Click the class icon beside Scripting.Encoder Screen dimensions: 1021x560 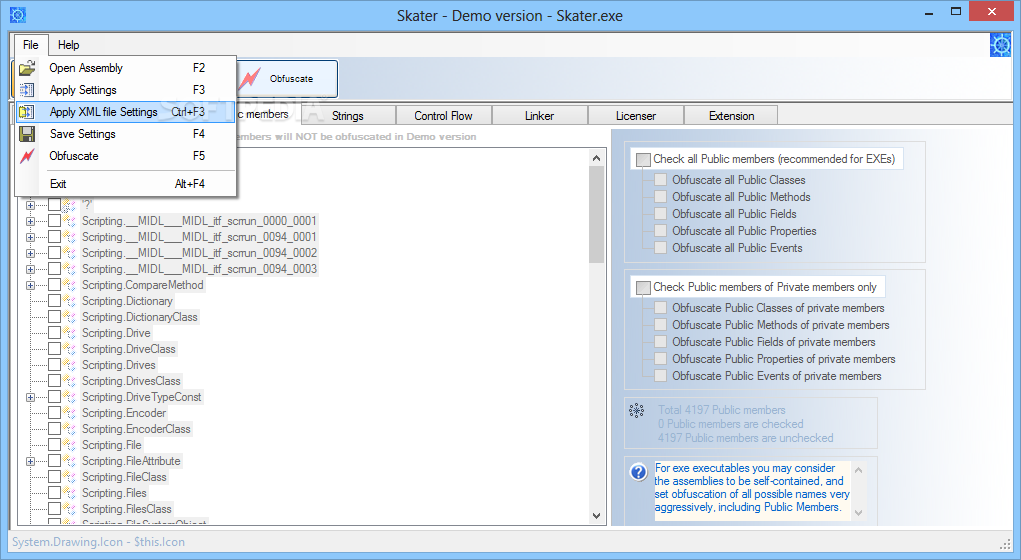[69, 413]
